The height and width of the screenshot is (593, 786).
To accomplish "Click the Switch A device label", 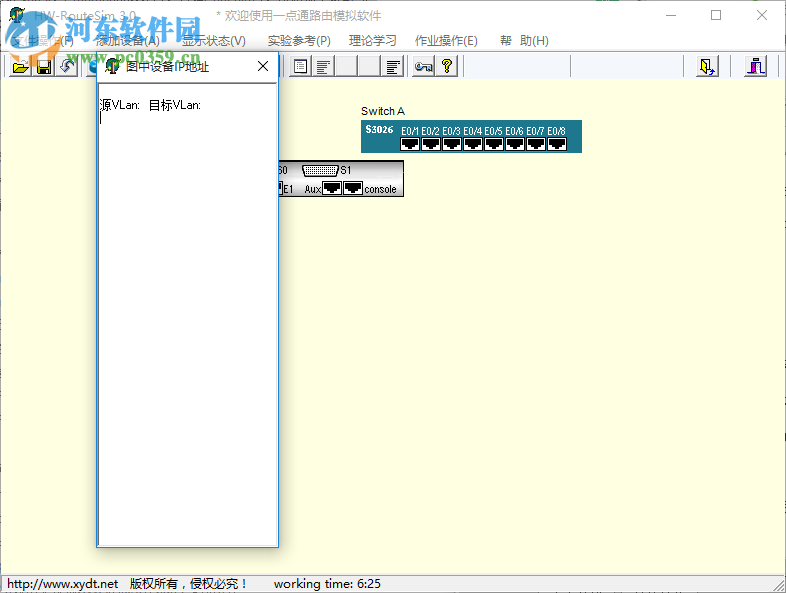I will [382, 111].
